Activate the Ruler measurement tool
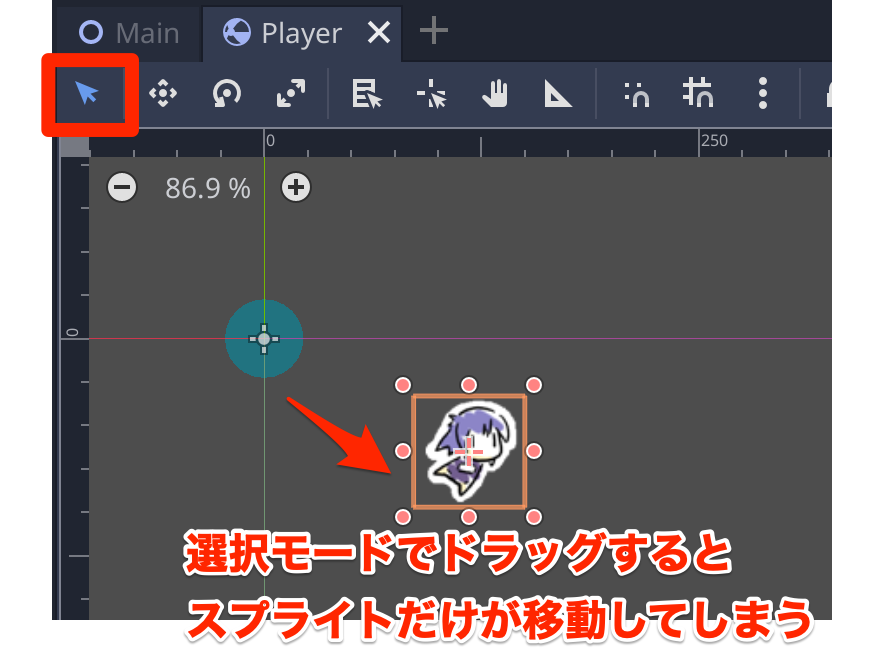 tap(557, 93)
